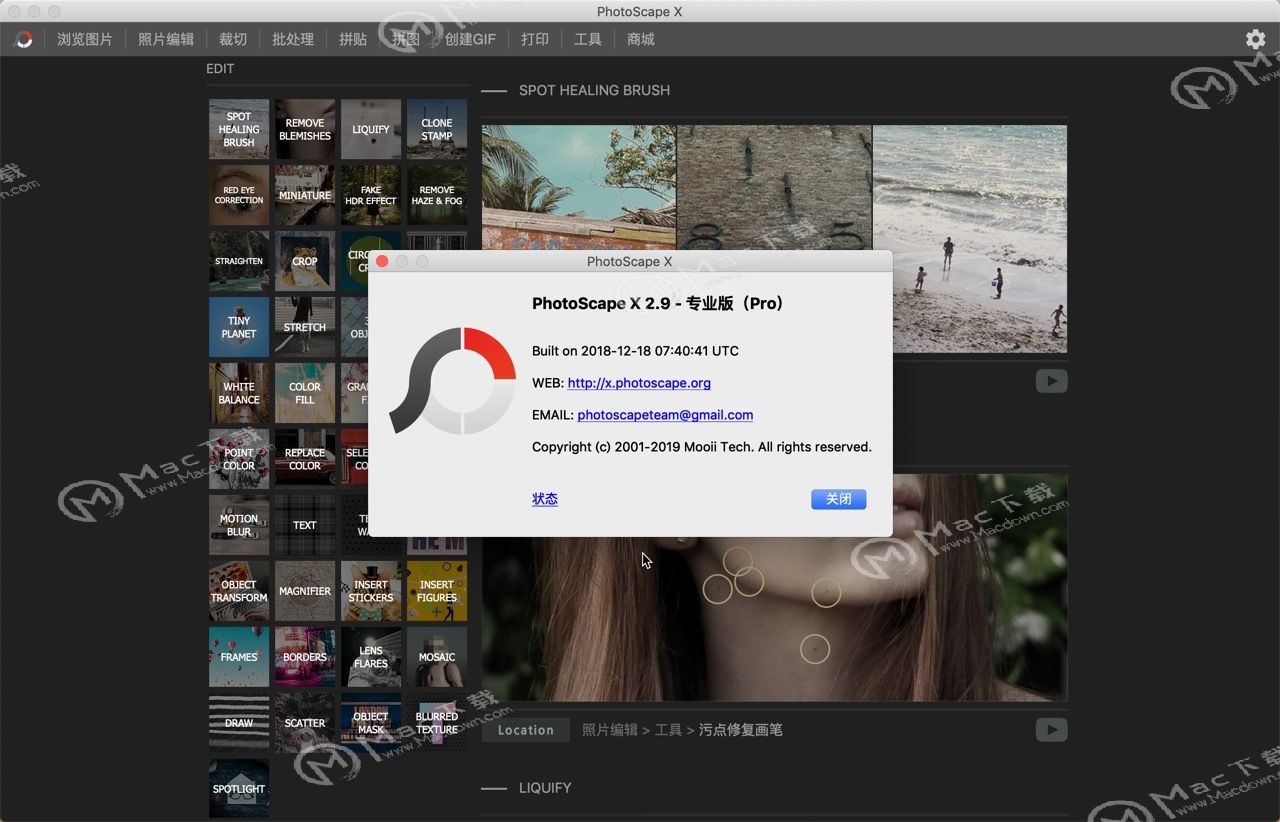
Task: Play the video below the portrait image
Action: point(1051,730)
